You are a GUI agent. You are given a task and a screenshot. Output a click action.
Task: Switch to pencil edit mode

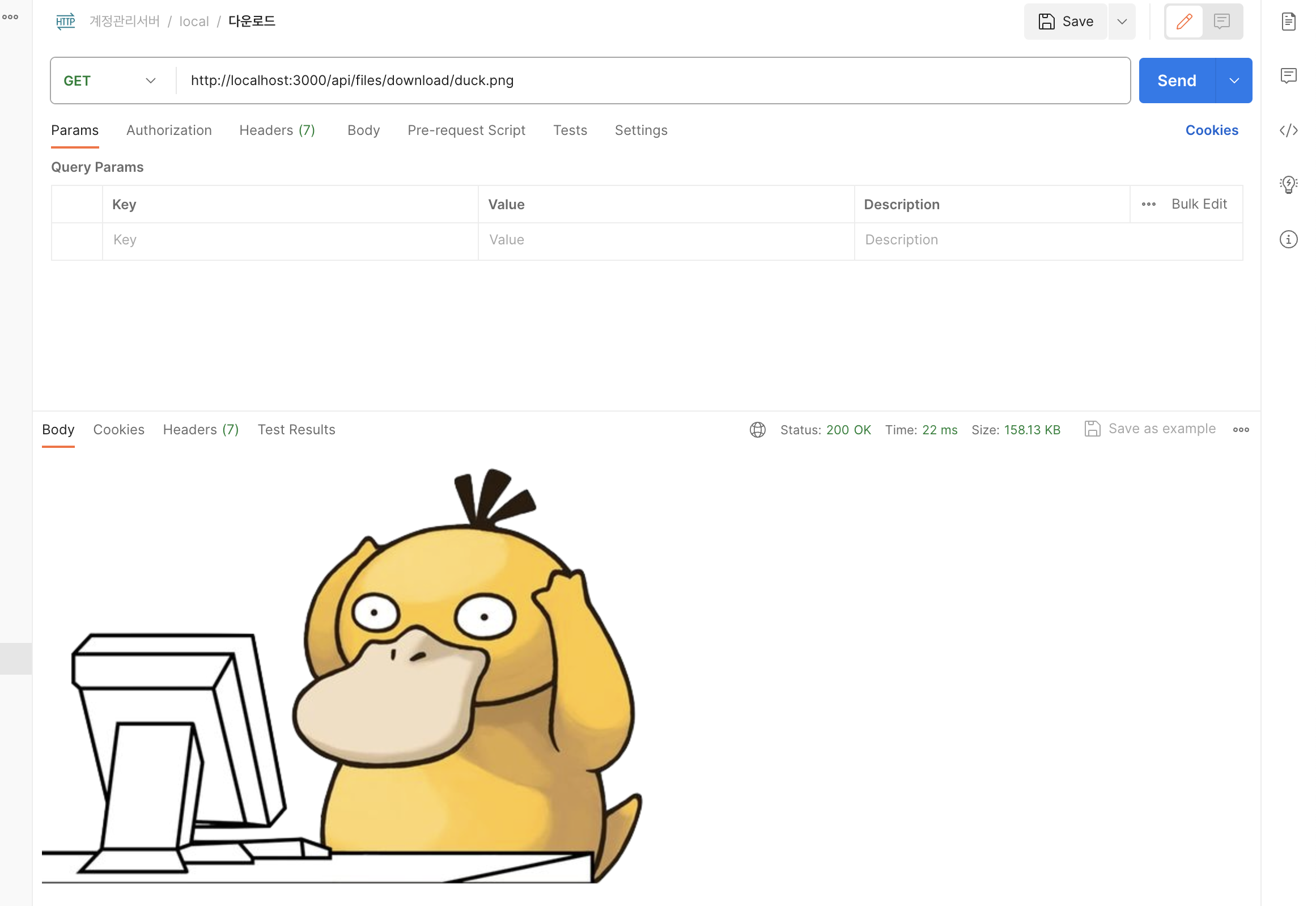tap(1184, 22)
